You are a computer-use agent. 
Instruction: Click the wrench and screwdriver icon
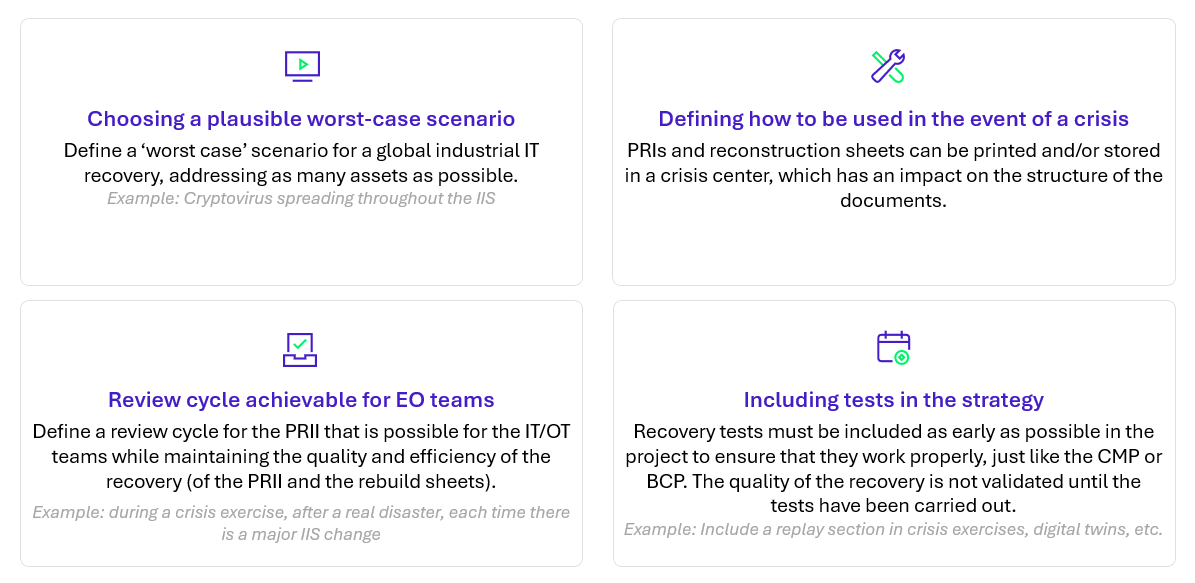(888, 66)
